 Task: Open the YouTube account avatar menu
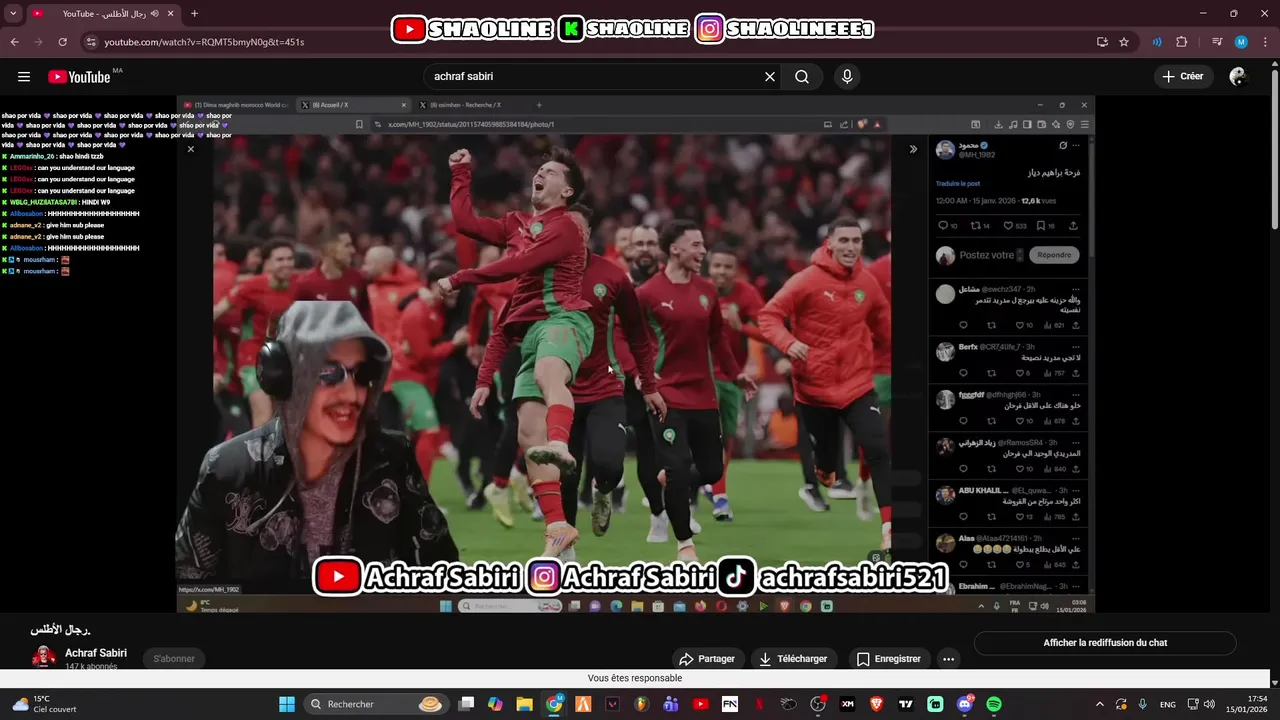[1238, 77]
